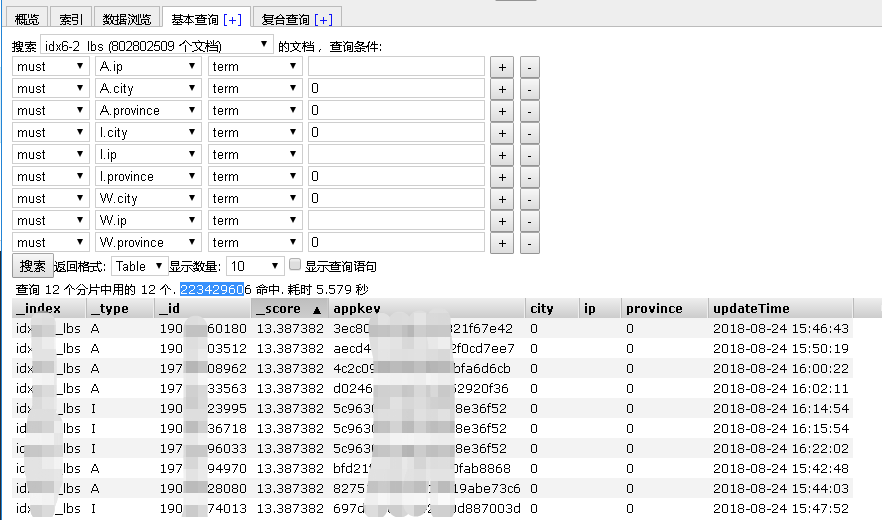Screen dimensions: 882x520
Task: Click the 搜索 button
Action: point(31,266)
